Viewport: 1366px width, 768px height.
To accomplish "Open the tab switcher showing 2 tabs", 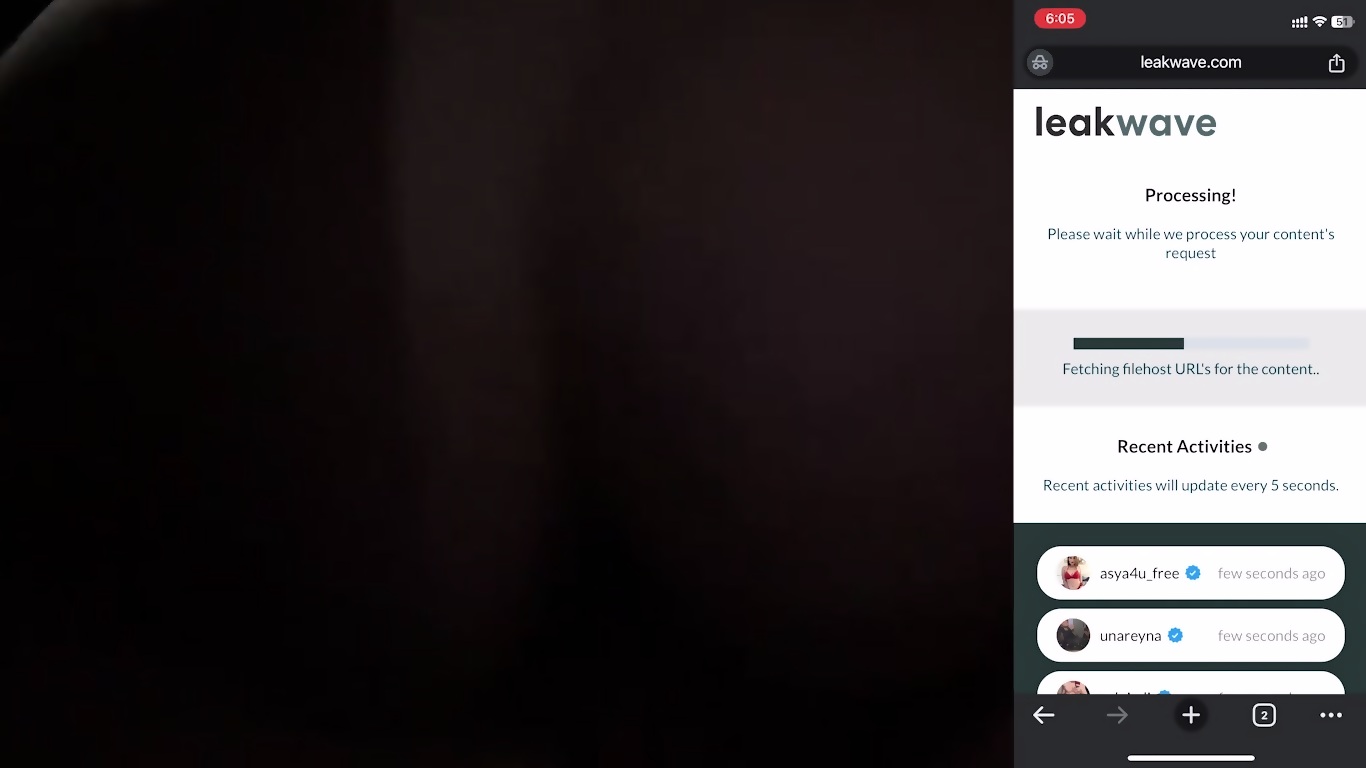I will 1264,715.
